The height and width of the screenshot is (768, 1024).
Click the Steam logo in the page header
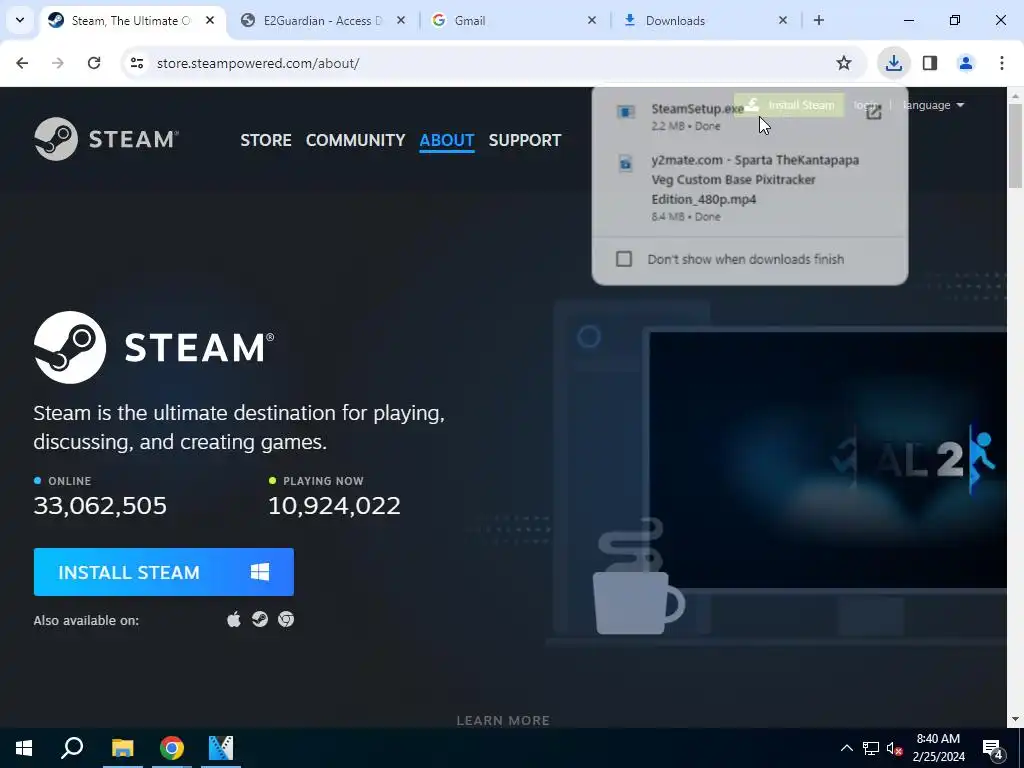point(106,139)
